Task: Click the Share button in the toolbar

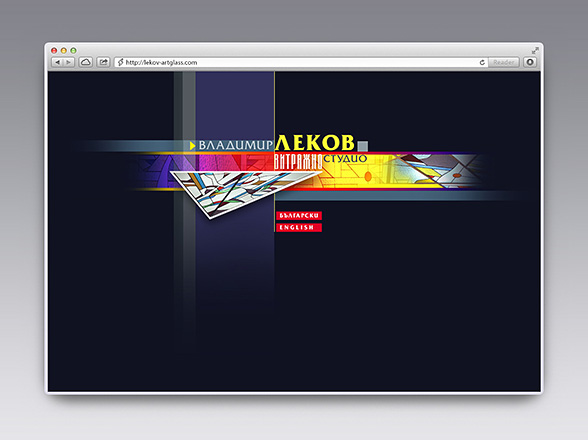Action: pyautogui.click(x=103, y=62)
